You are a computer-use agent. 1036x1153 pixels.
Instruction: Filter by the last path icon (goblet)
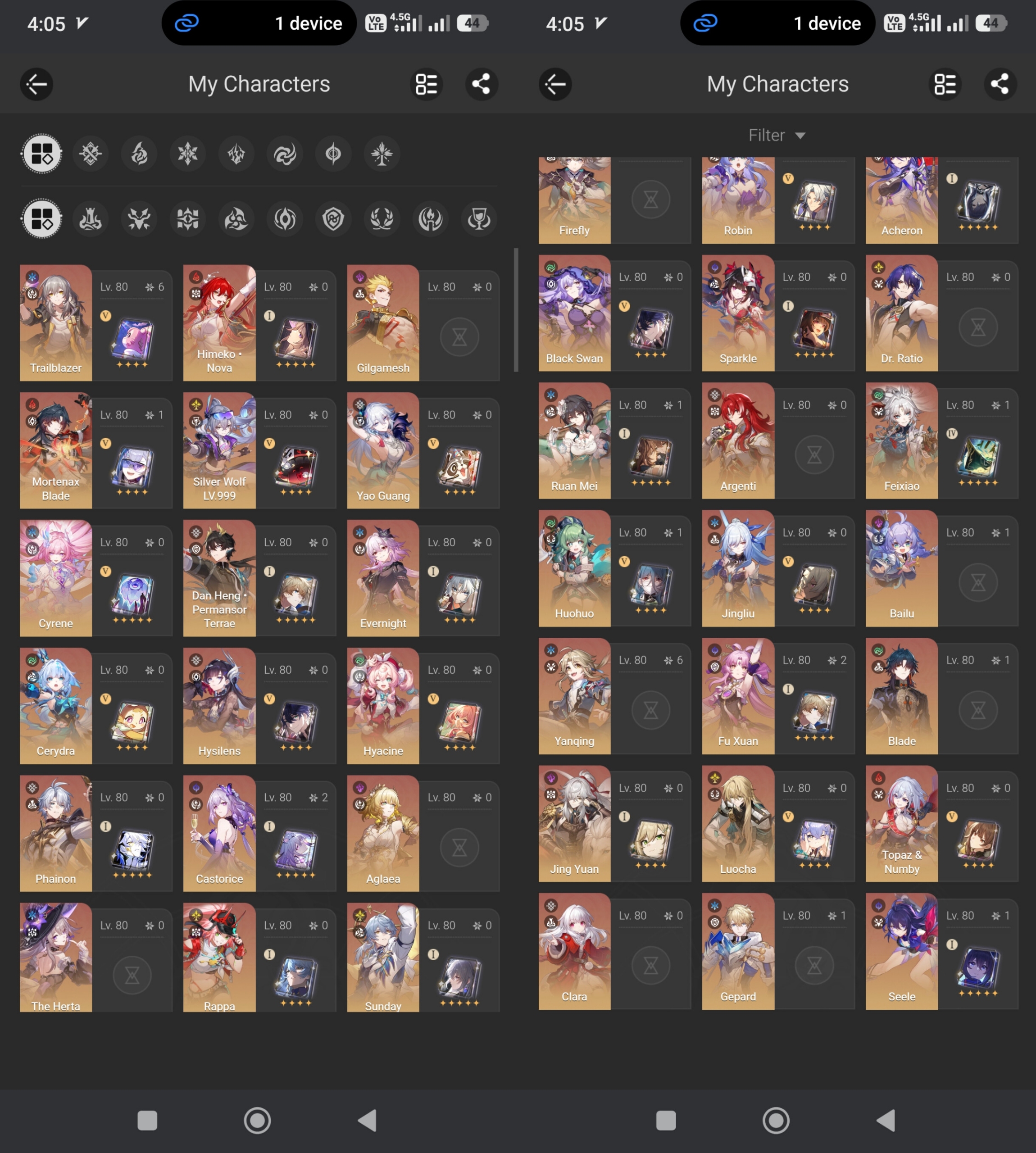(x=479, y=218)
